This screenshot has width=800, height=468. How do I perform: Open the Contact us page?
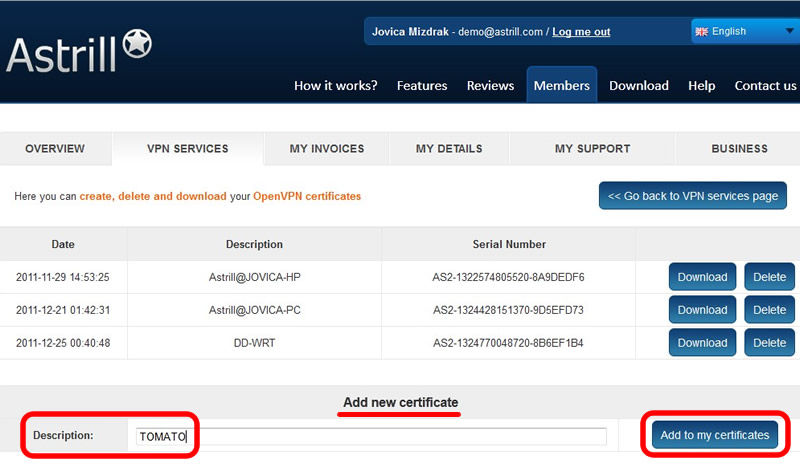click(765, 85)
